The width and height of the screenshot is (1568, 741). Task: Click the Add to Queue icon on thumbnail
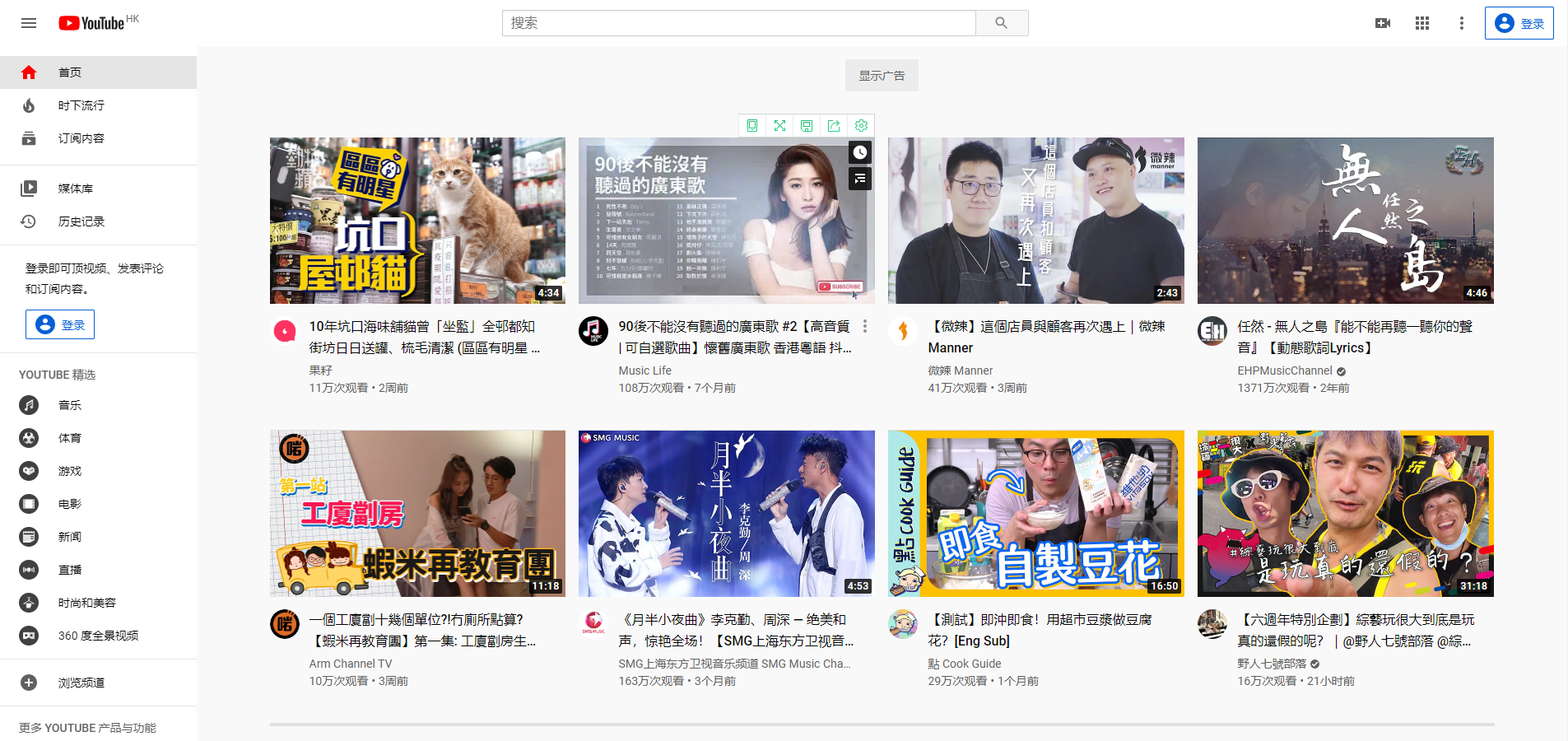[x=859, y=179]
